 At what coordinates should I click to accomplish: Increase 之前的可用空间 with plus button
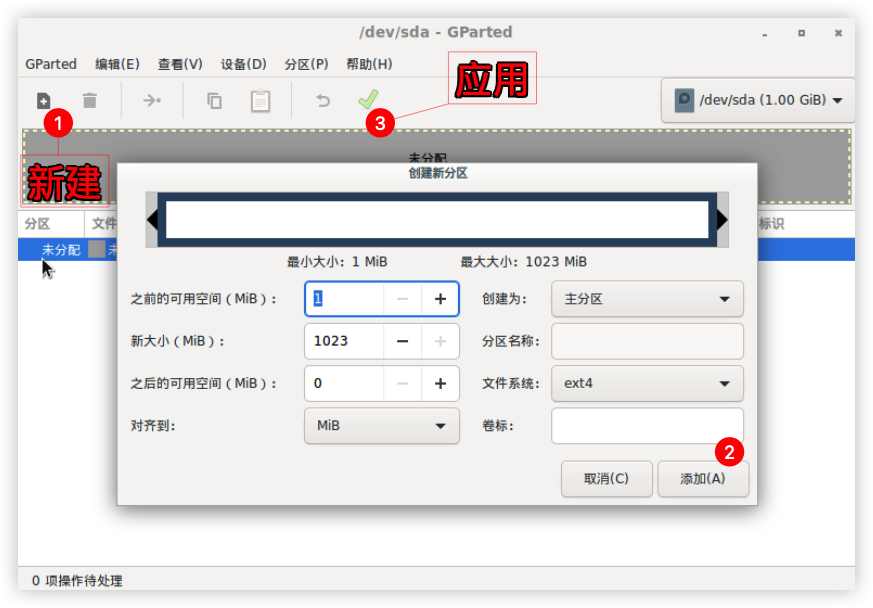point(440,299)
